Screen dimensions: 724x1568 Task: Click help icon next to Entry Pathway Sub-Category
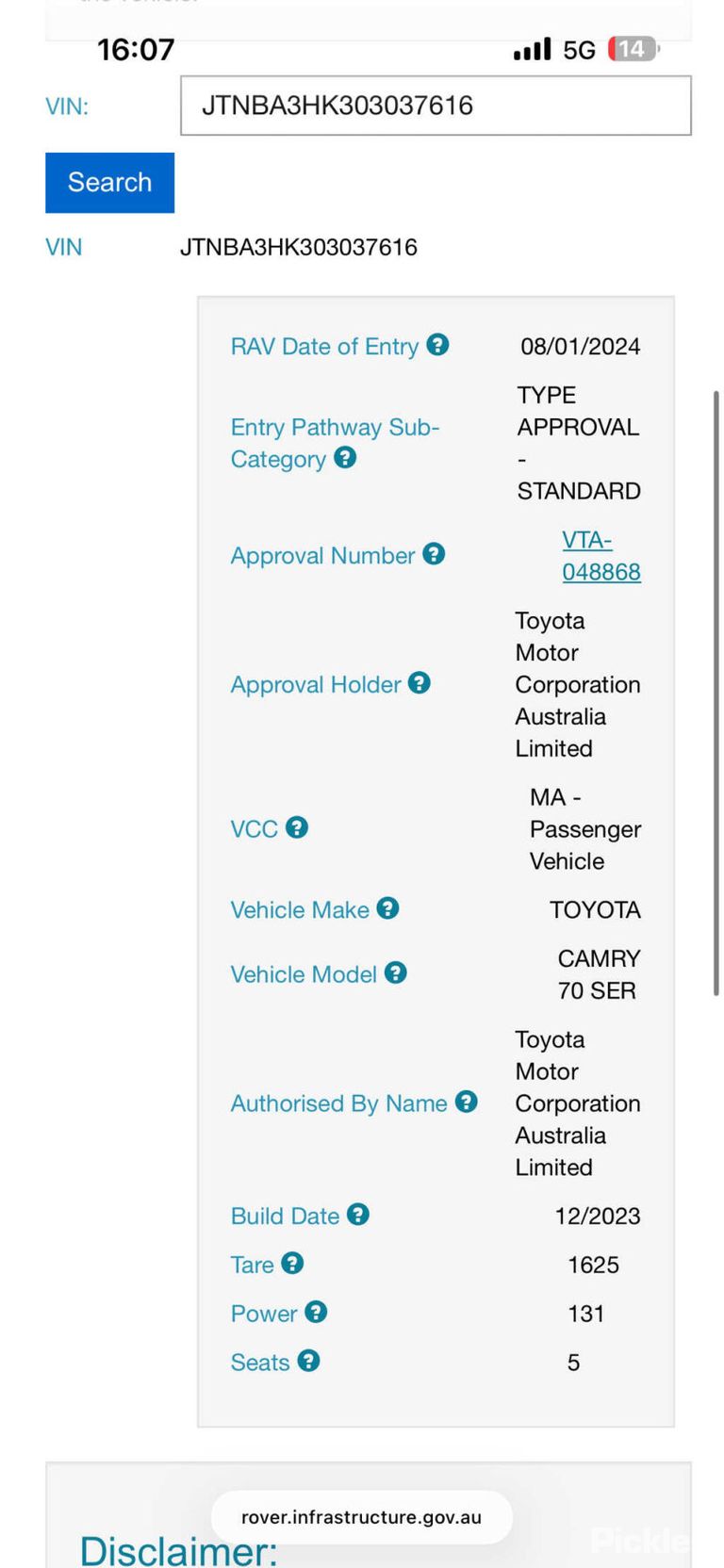click(x=345, y=458)
